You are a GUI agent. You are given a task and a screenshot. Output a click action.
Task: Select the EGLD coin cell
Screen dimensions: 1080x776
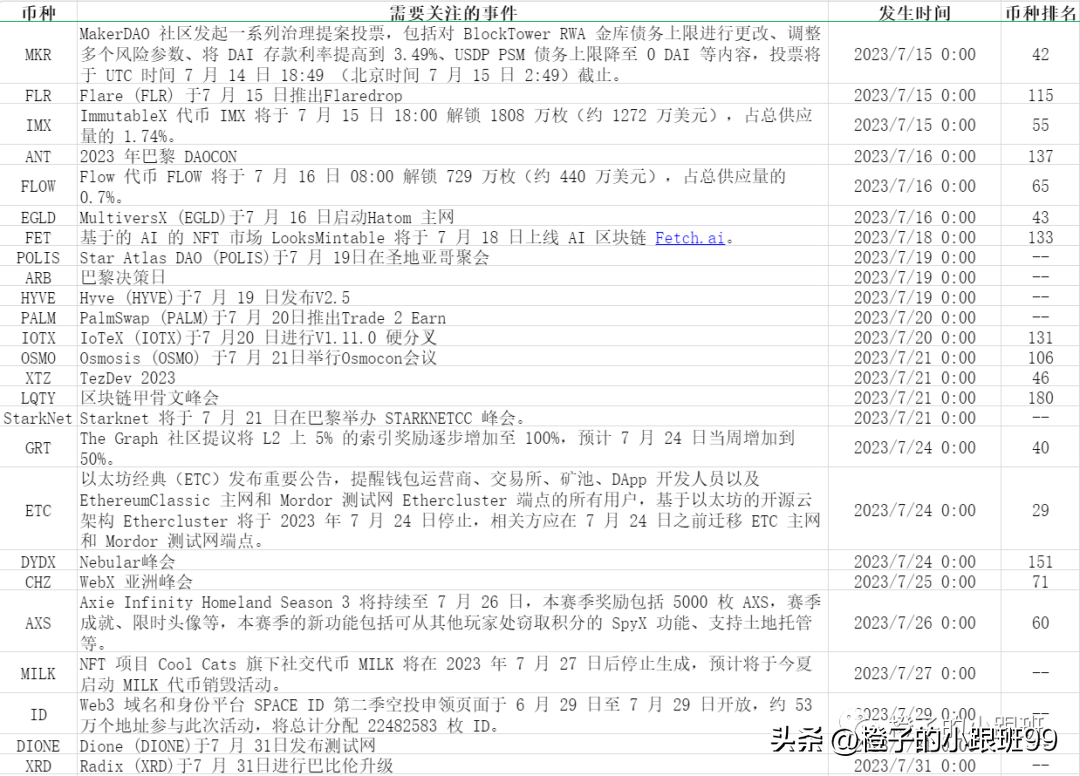(39, 217)
